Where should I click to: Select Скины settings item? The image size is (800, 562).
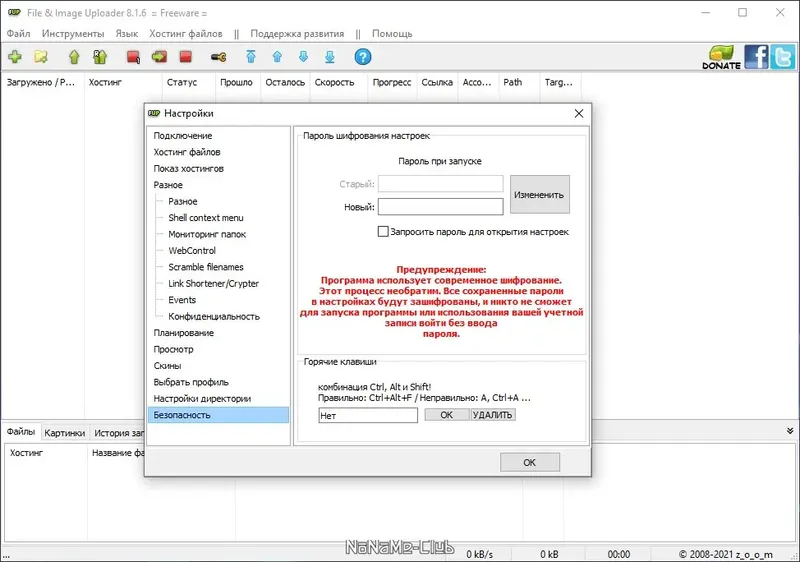pyautogui.click(x=167, y=366)
